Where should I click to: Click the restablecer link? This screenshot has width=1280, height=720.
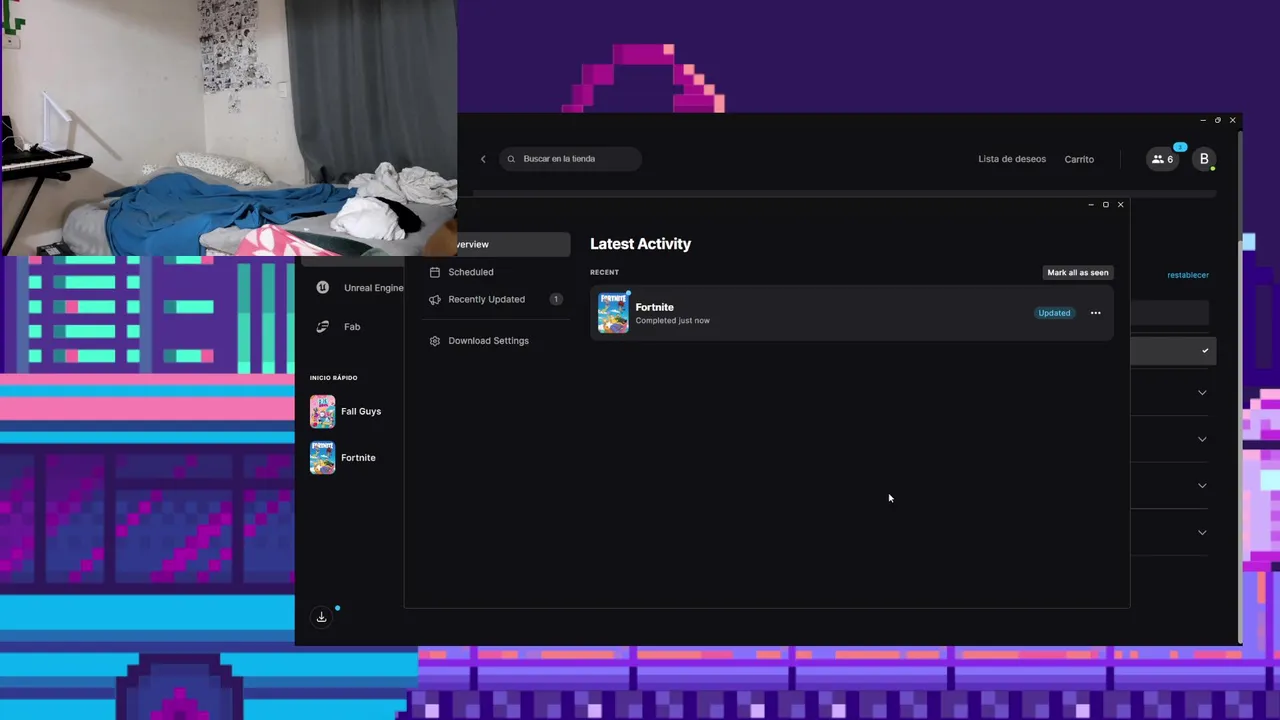(1188, 275)
